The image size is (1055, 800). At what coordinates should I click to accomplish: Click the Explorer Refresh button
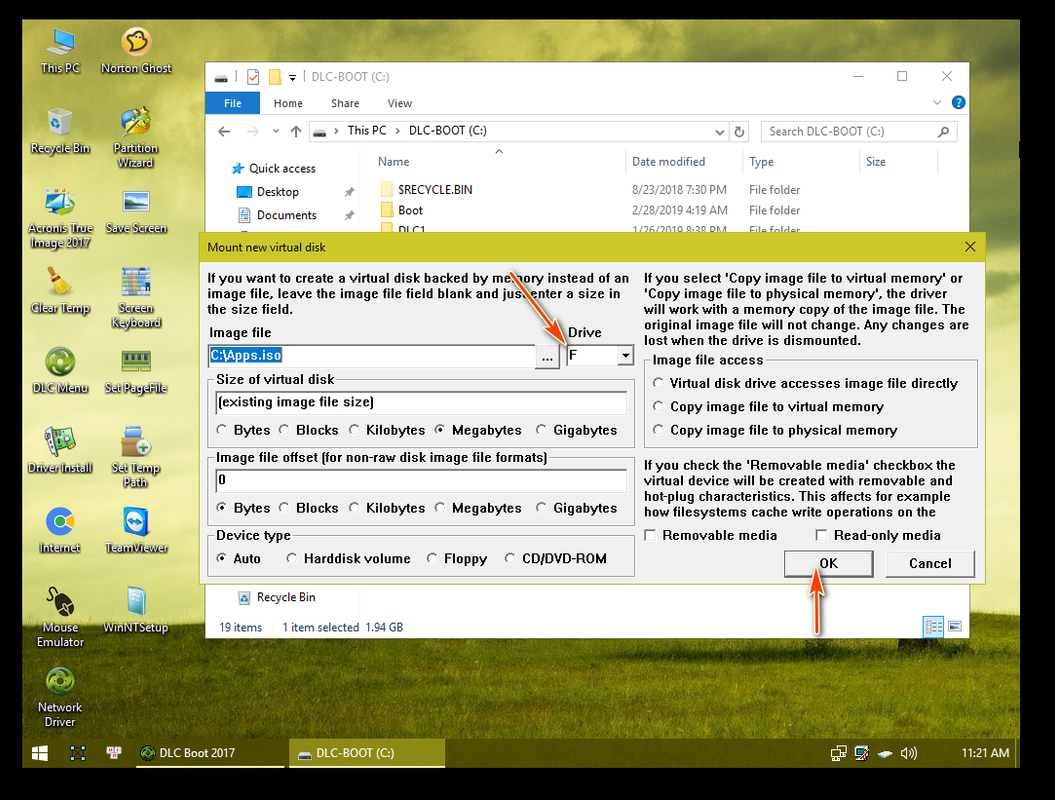[x=739, y=131]
